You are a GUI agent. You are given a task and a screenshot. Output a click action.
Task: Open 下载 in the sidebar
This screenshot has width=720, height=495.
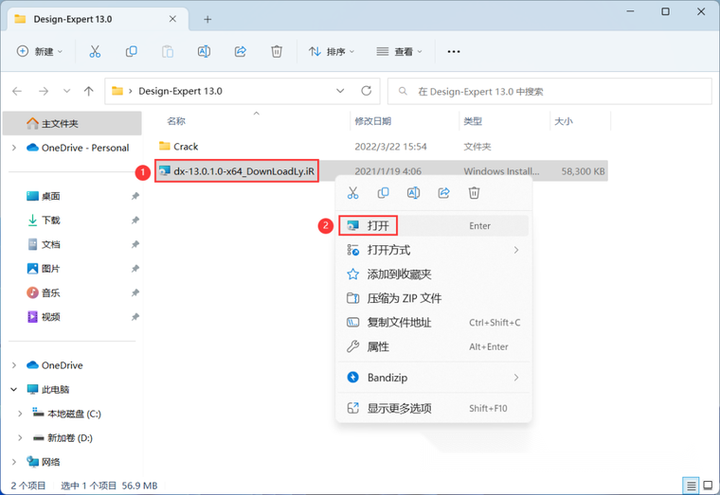click(44, 220)
